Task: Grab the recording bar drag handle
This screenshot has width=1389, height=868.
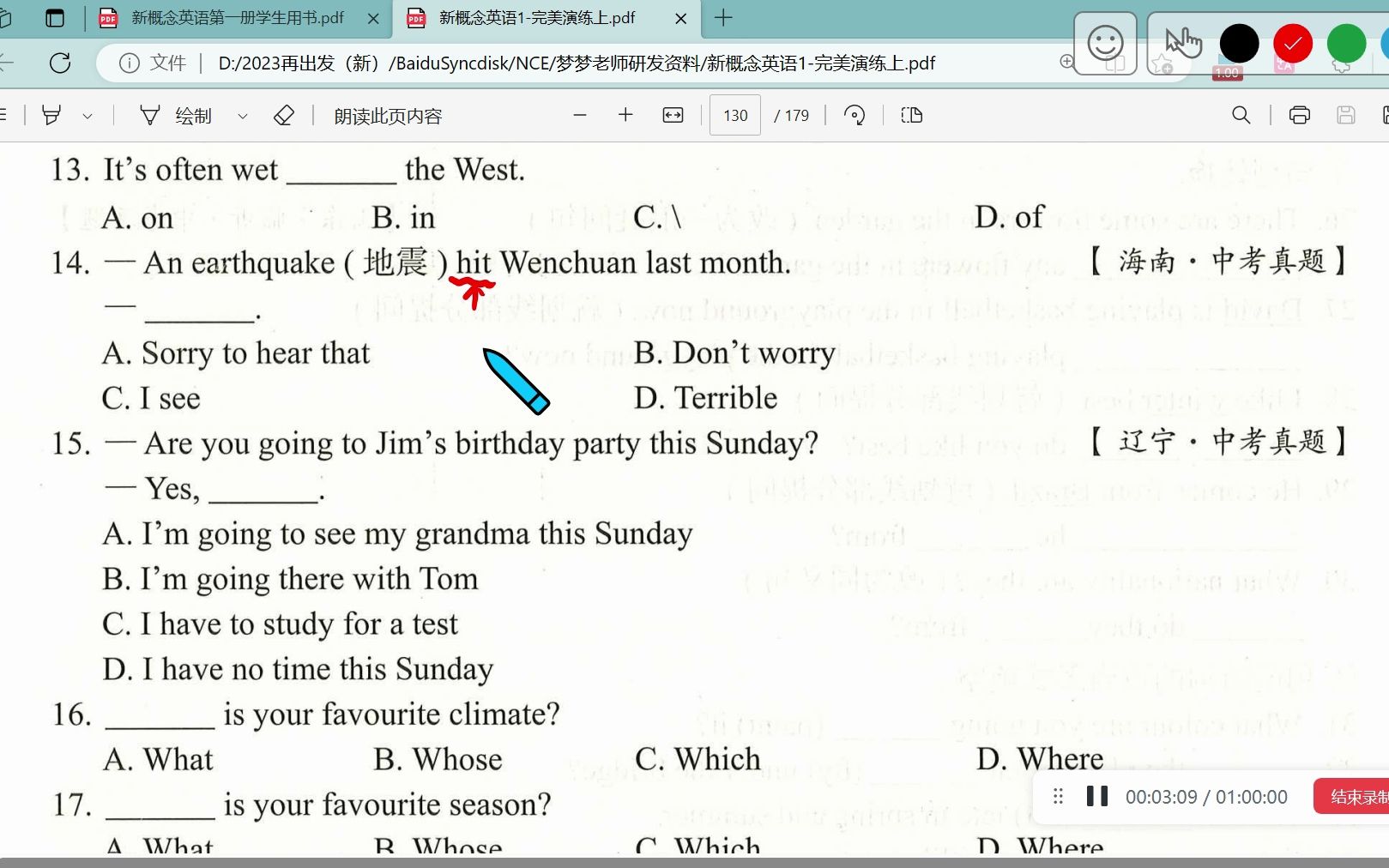Action: pyautogui.click(x=1057, y=796)
